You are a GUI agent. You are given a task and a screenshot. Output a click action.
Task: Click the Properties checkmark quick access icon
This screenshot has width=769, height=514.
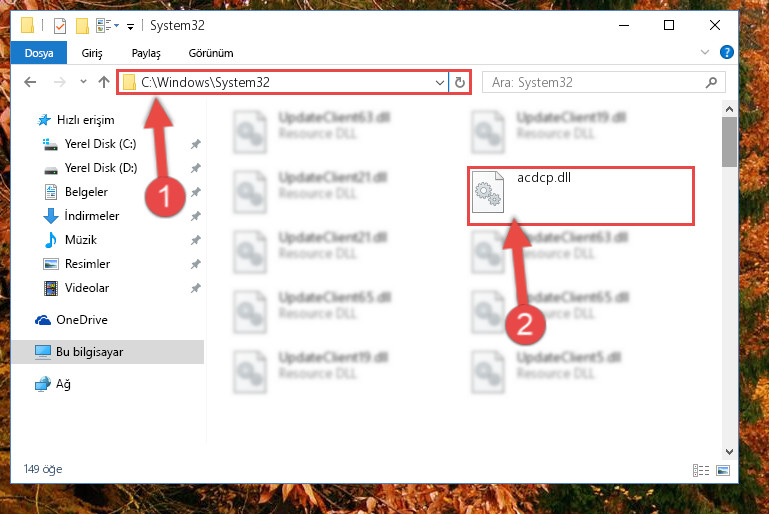coord(60,26)
